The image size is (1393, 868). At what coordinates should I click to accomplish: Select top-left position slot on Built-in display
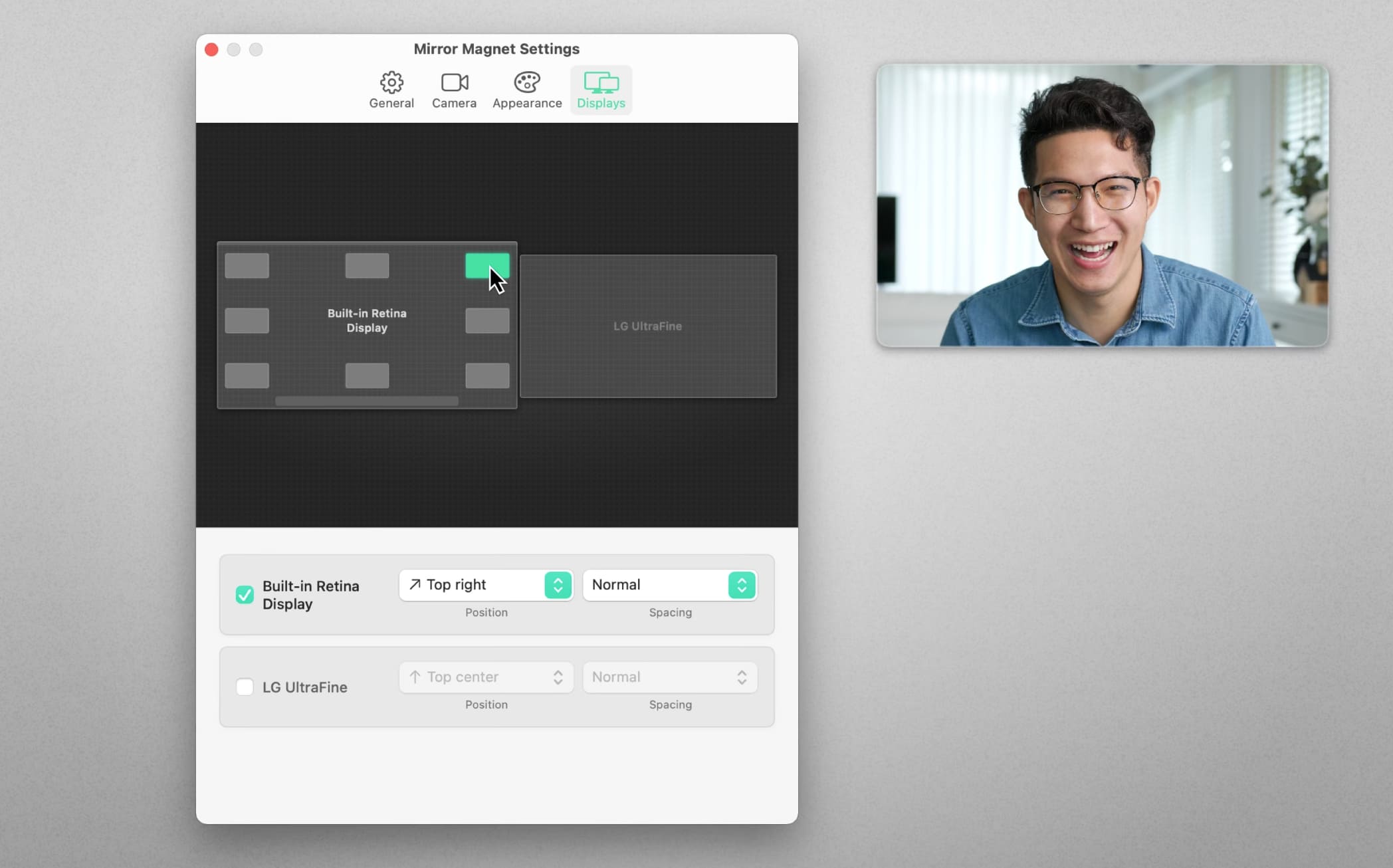(247, 266)
